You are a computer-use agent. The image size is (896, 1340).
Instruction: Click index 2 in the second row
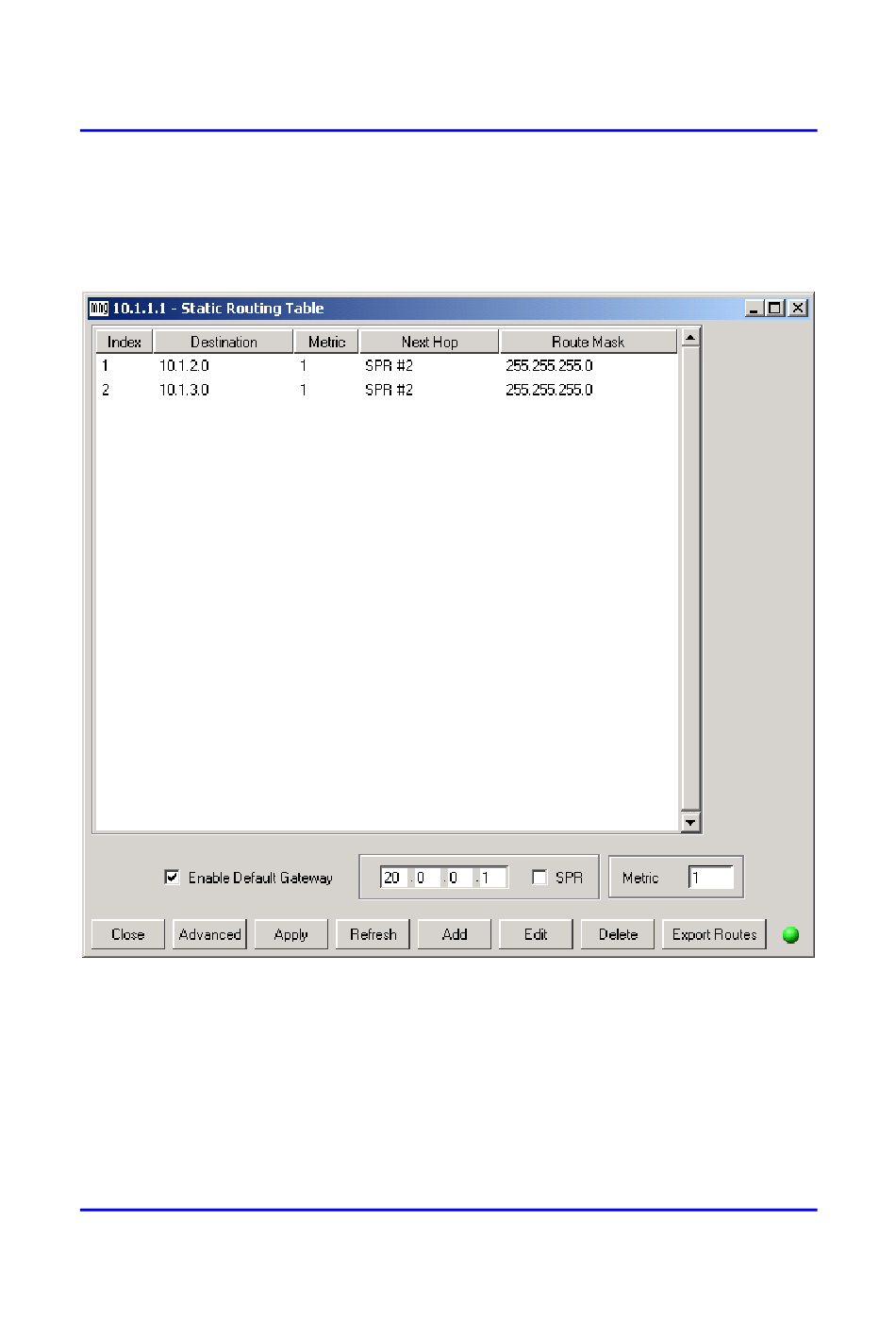tap(106, 390)
